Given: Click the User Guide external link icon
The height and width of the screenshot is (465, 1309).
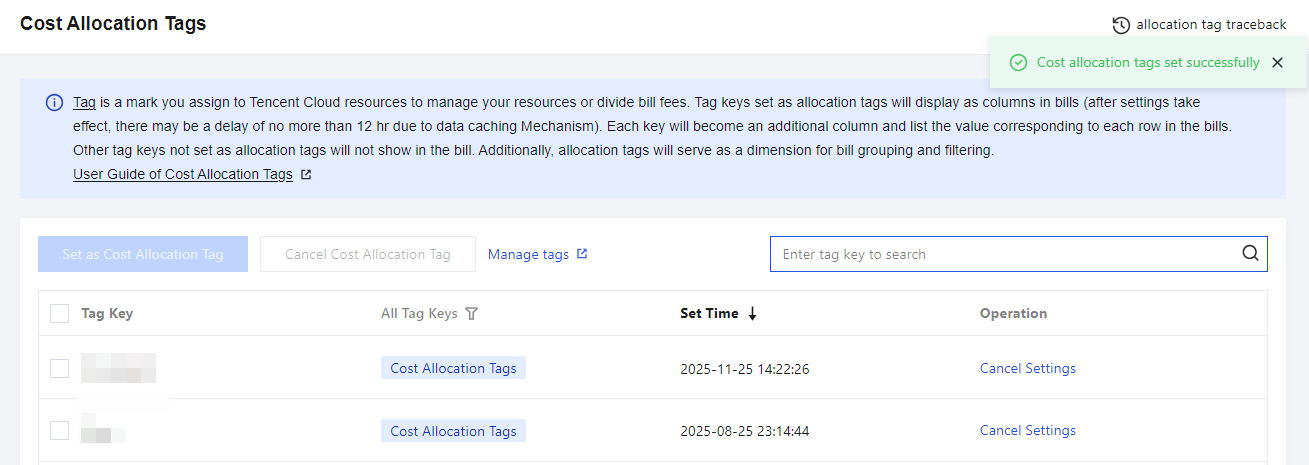Looking at the screenshot, I should [x=306, y=175].
